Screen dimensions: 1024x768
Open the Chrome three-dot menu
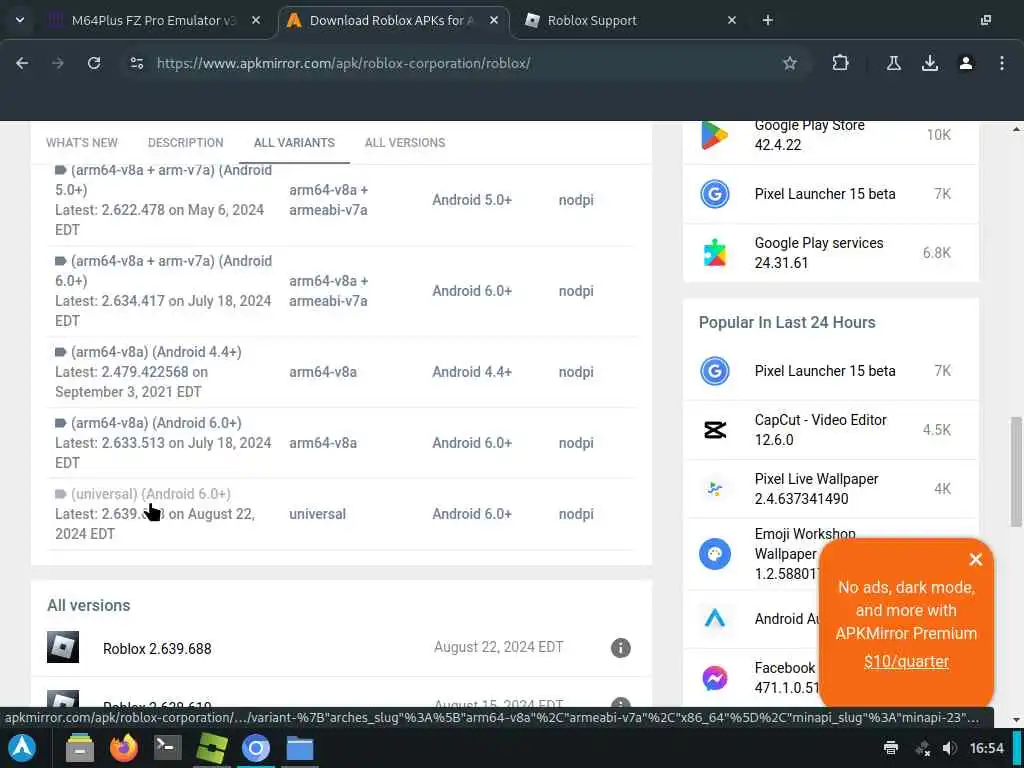click(1002, 63)
